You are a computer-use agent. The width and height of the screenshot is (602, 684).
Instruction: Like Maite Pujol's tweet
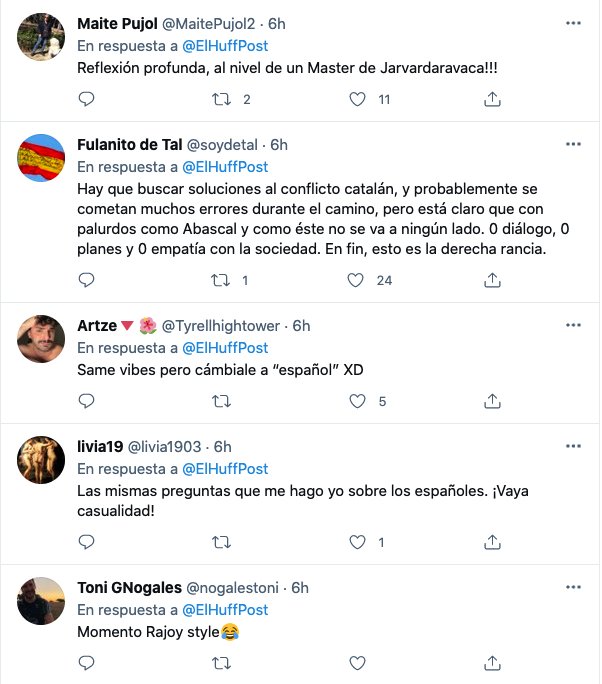pos(357,99)
